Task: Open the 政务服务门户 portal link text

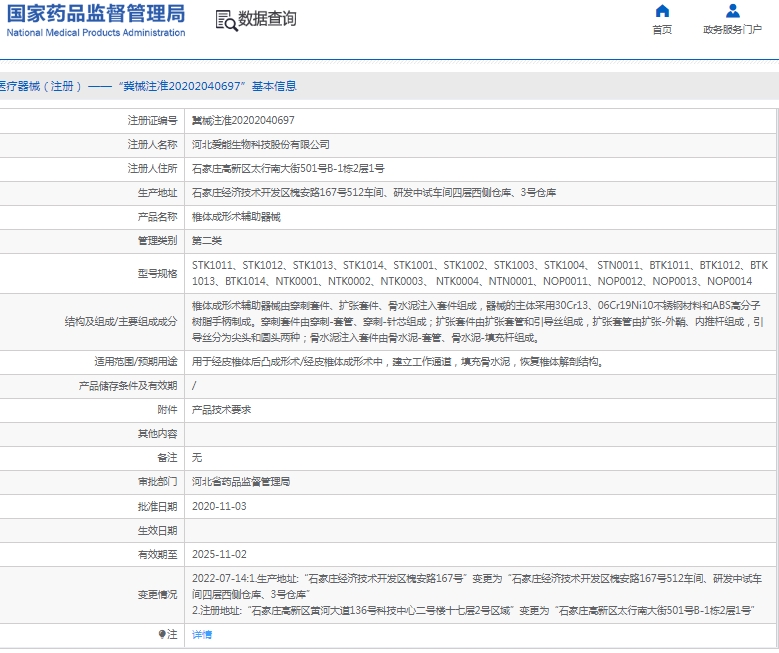Action: 732,30
